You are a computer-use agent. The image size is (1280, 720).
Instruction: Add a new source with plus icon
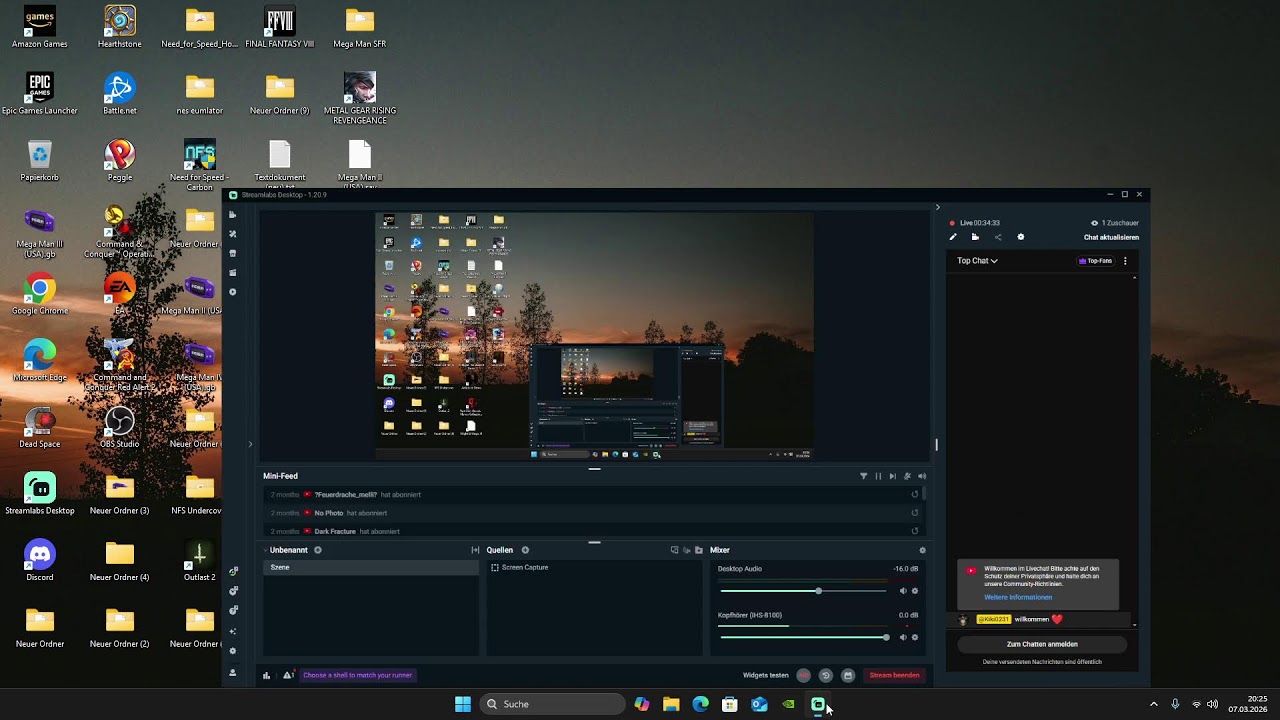coord(525,550)
